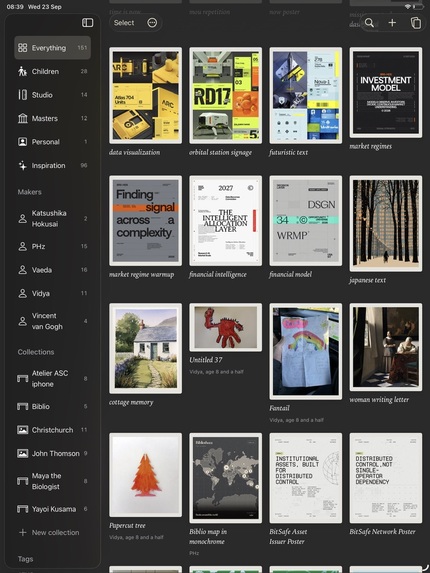This screenshot has width=430, height=573.
Task: Open the Personal category
Action: [x=53, y=142]
